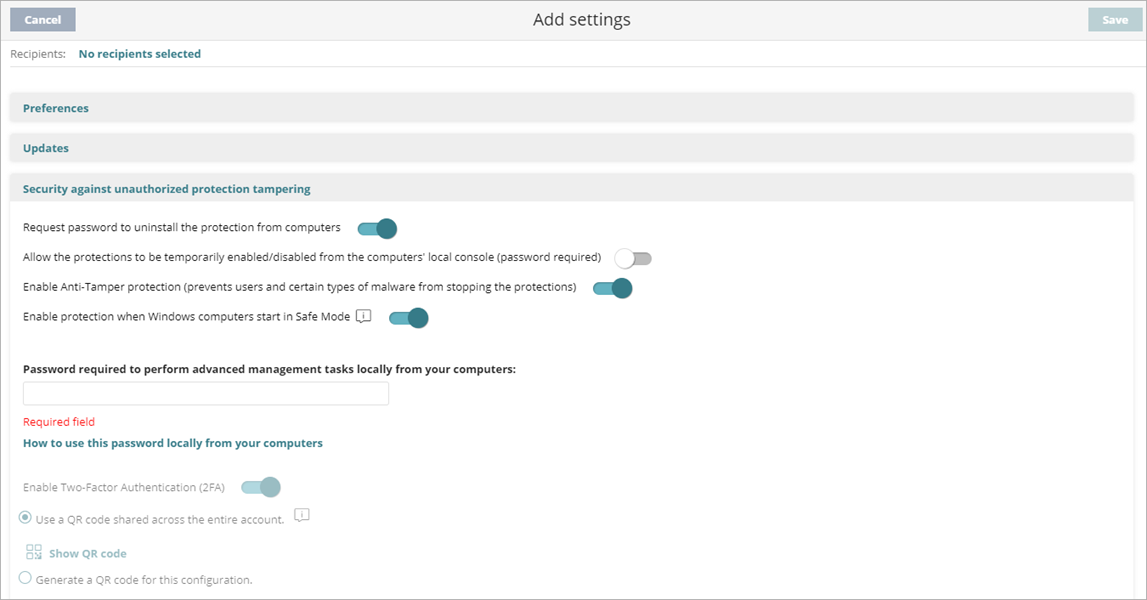Enable temporary disabling of protections from local console

coord(632,257)
